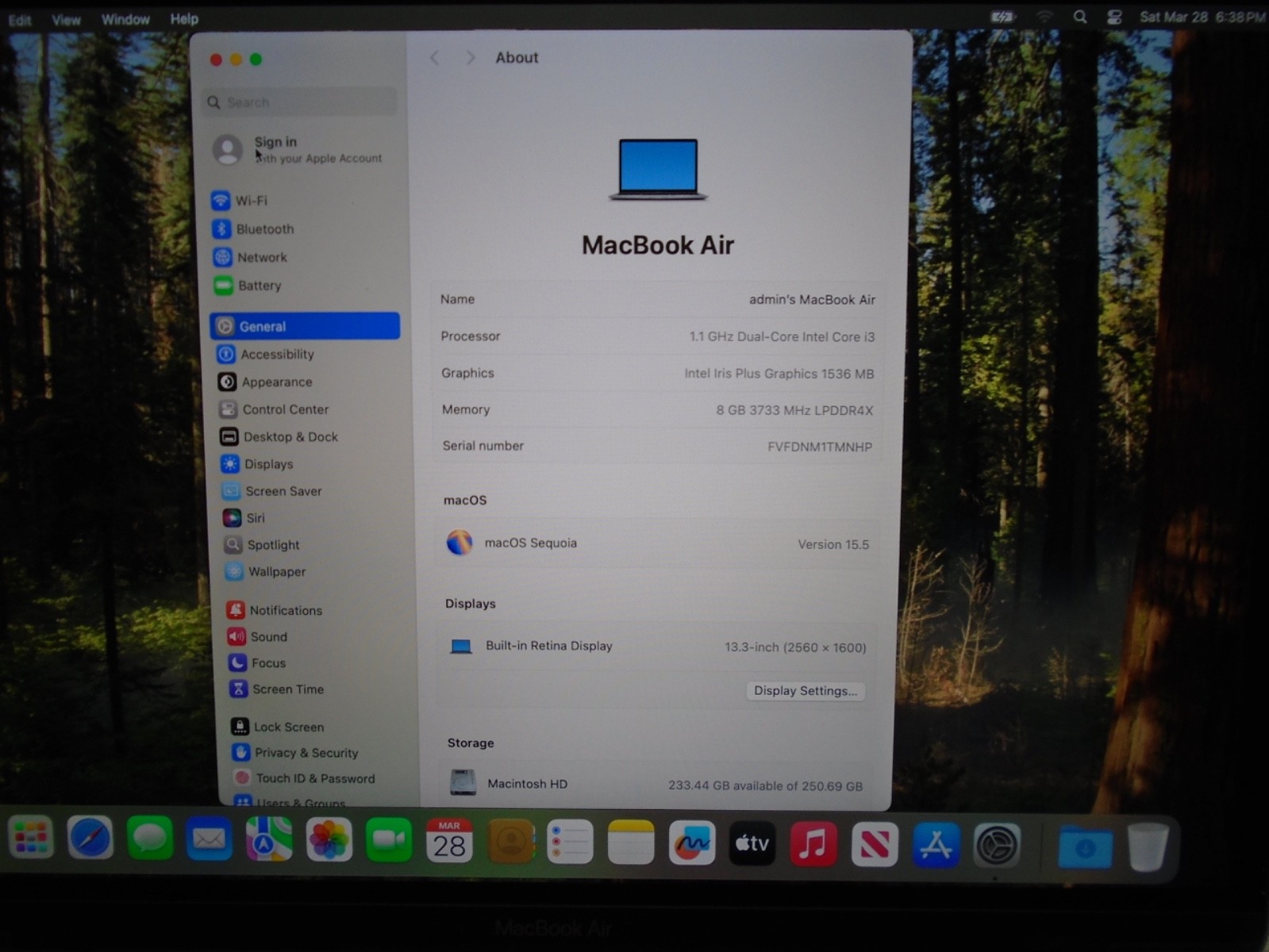Open the Window menu
The height and width of the screenshot is (952, 1269).
(x=125, y=19)
